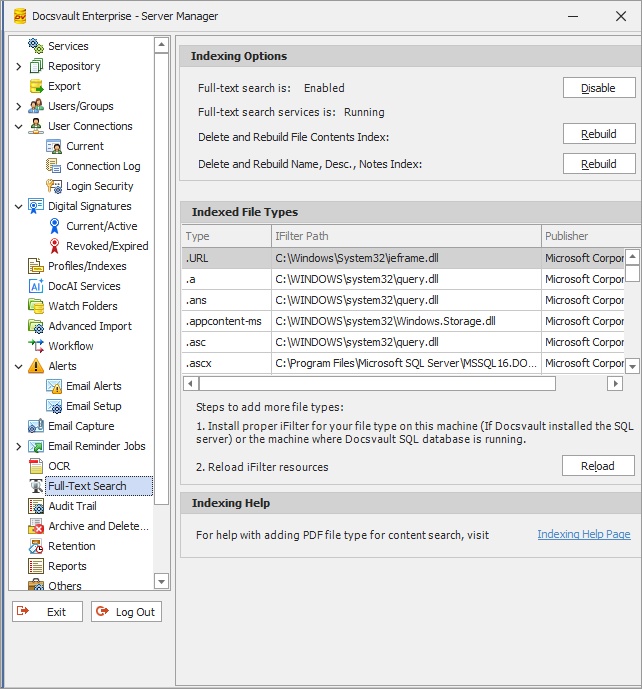Image resolution: width=642 pixels, height=689 pixels.
Task: Click the Repository icon in the tree
Action: (36, 66)
